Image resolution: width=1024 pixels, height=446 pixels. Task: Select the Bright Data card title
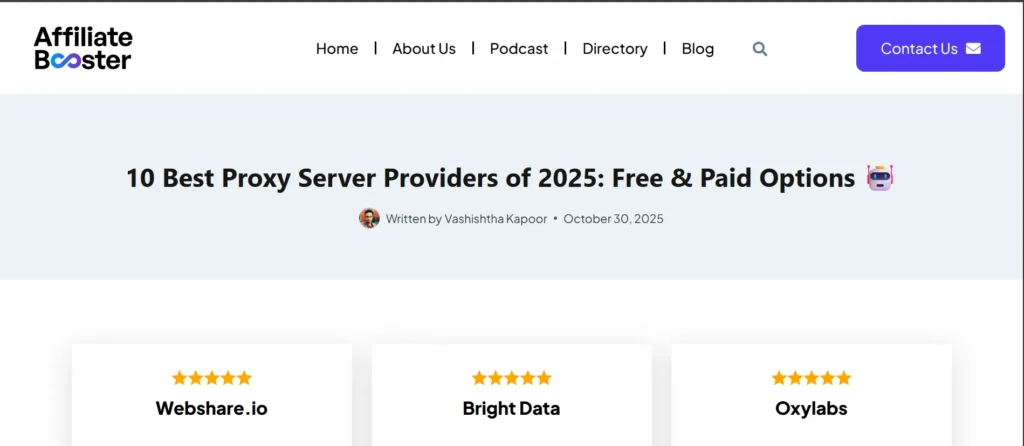click(x=511, y=409)
